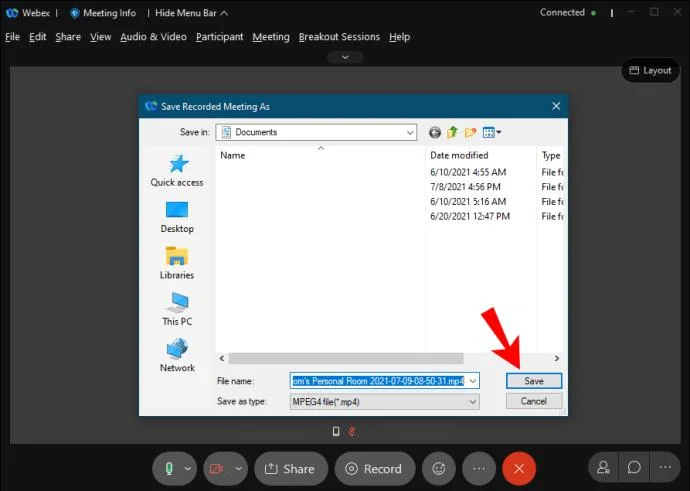The image size is (690, 491).
Task: Click the Cancel button
Action: coord(534,401)
